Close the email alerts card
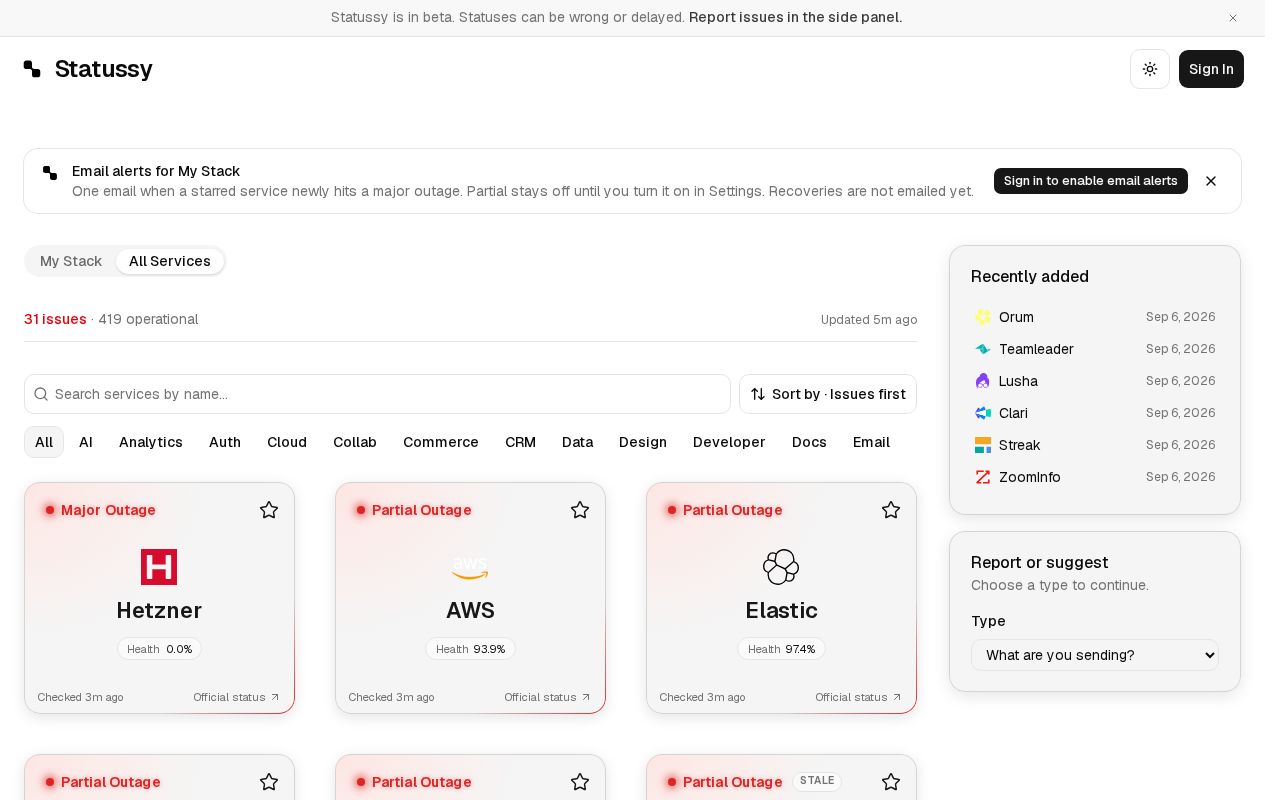Screen dimensions: 1280x800 1211,181
